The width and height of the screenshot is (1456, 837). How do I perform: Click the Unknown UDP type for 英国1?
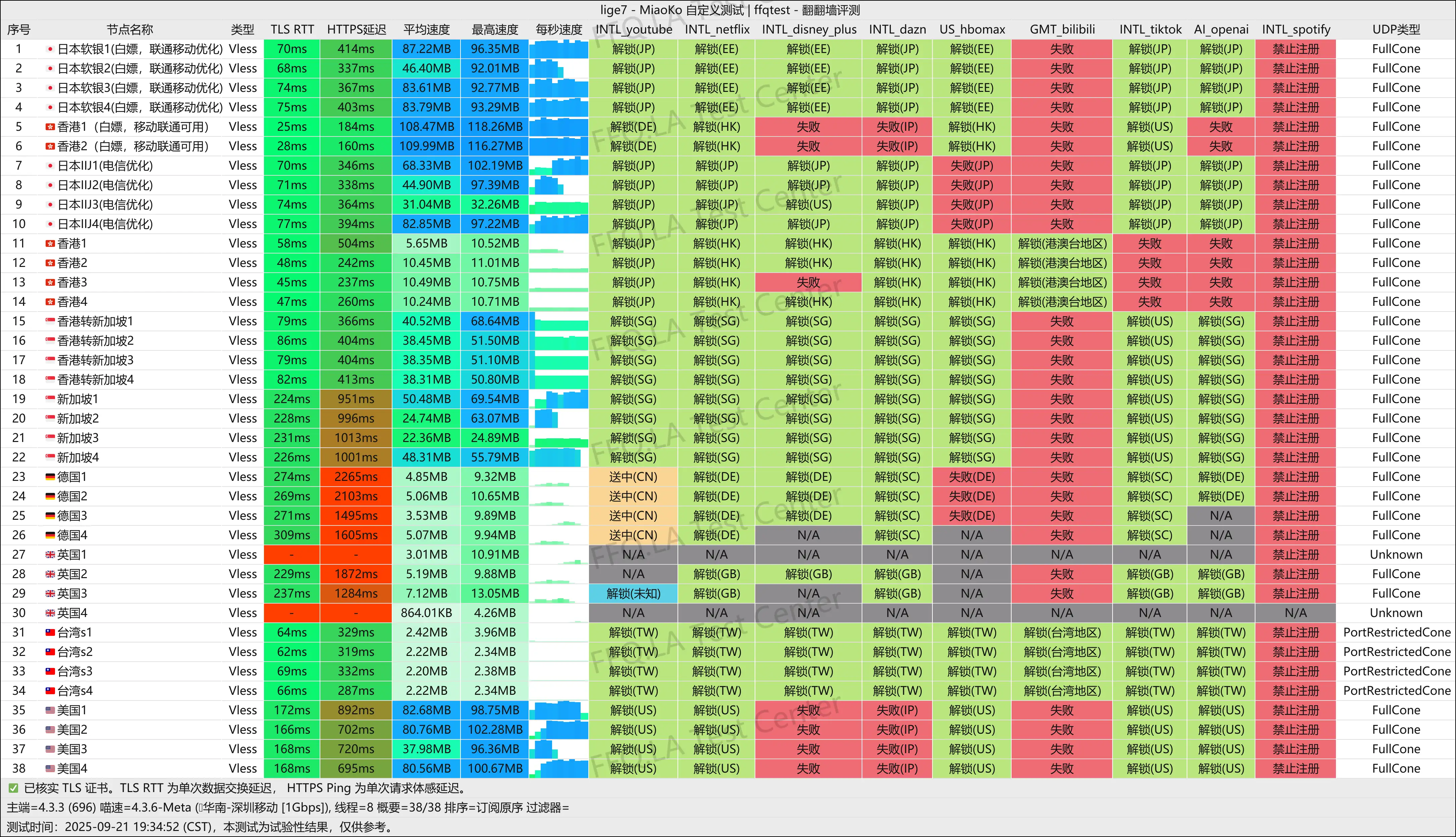1396,555
